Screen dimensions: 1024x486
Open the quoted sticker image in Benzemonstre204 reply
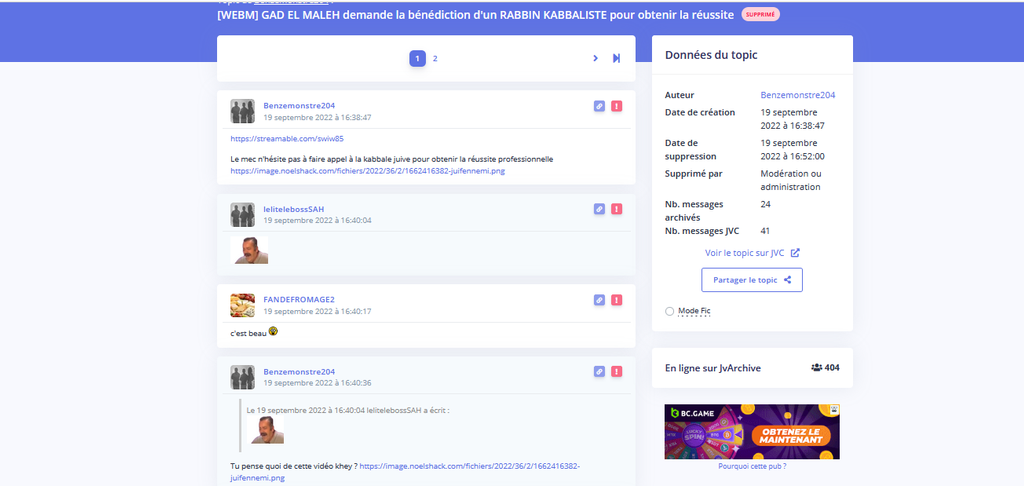pos(268,430)
